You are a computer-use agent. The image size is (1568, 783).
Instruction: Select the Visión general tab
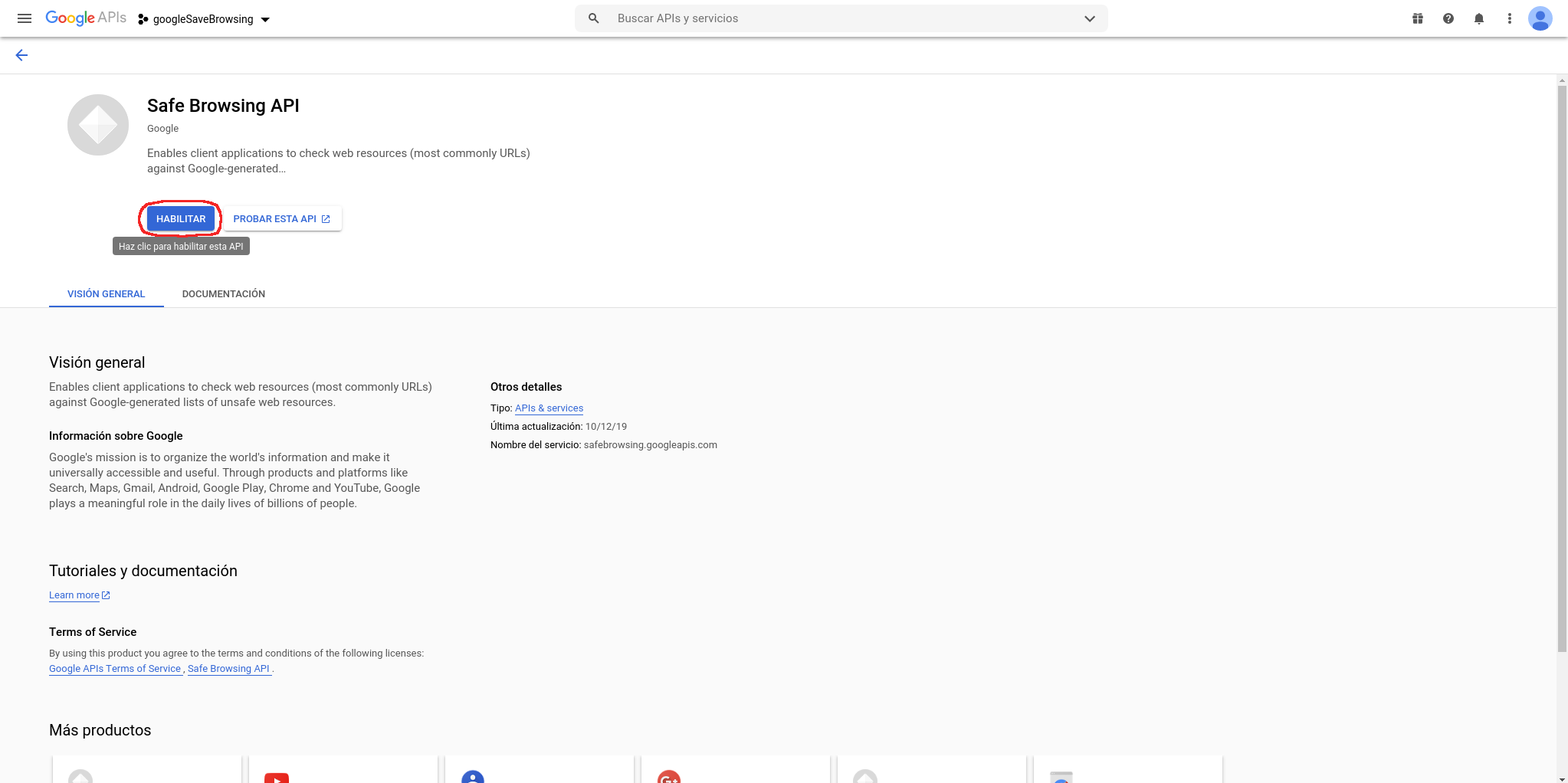click(106, 294)
